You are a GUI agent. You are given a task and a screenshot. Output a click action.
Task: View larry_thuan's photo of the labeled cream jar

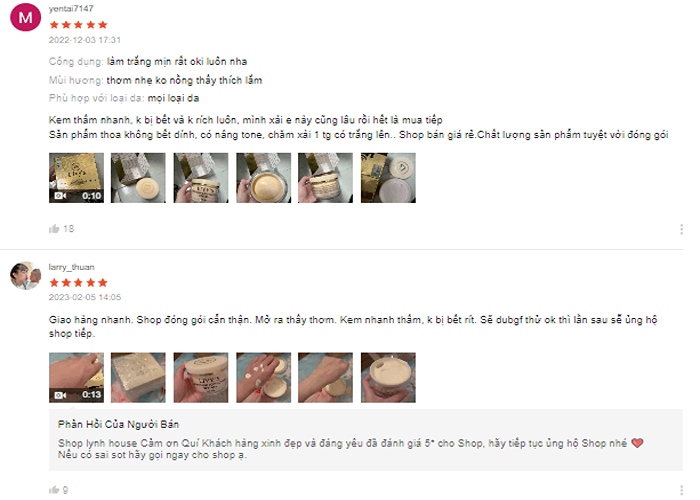click(201, 377)
